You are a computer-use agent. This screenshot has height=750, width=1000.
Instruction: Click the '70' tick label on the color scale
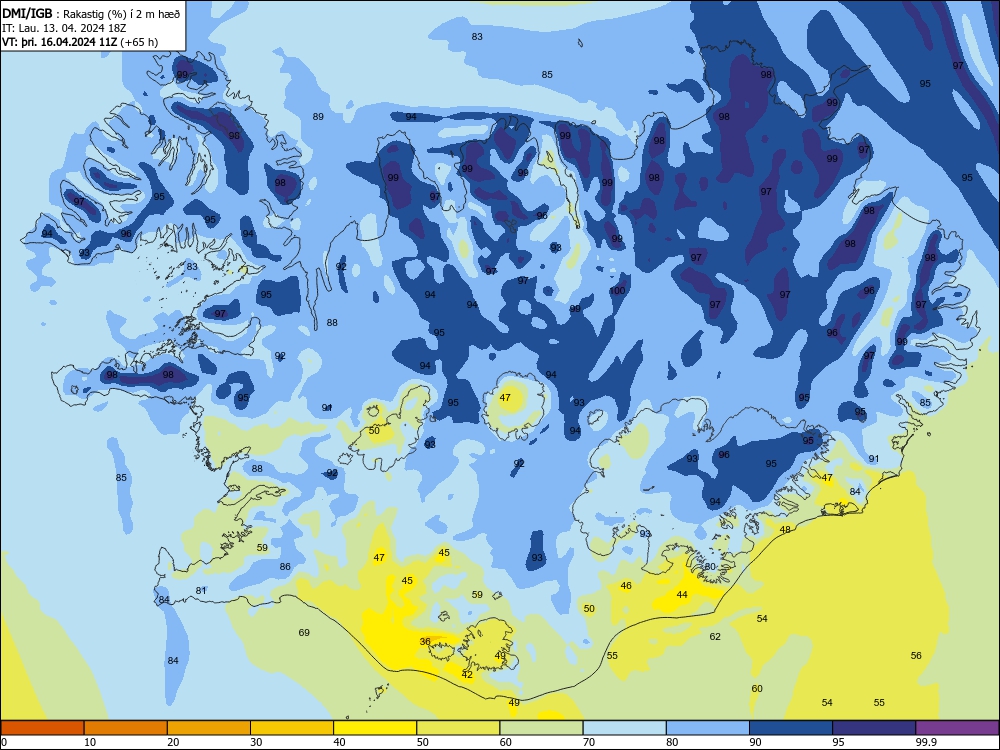[589, 742]
